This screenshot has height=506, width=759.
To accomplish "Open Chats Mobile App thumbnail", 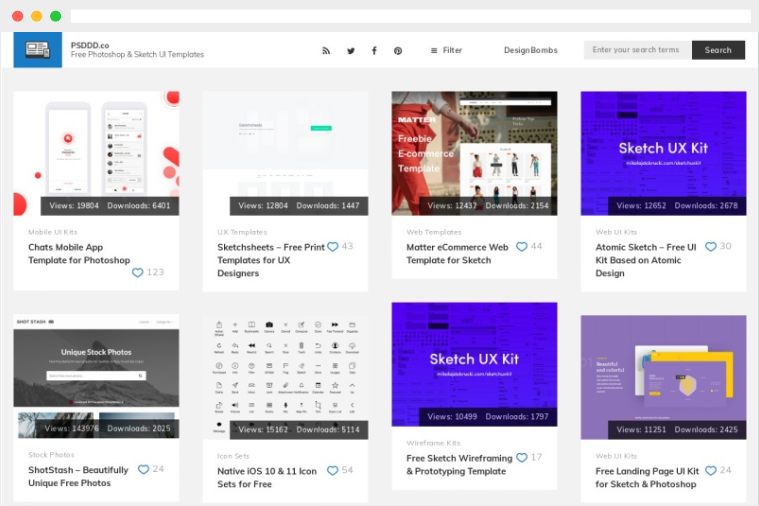I will click(x=96, y=153).
